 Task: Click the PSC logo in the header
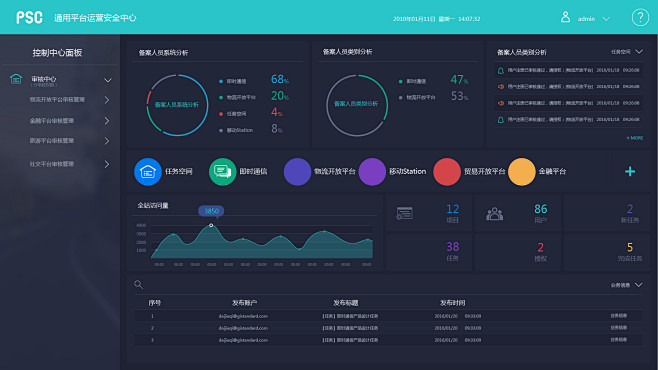[x=29, y=18]
